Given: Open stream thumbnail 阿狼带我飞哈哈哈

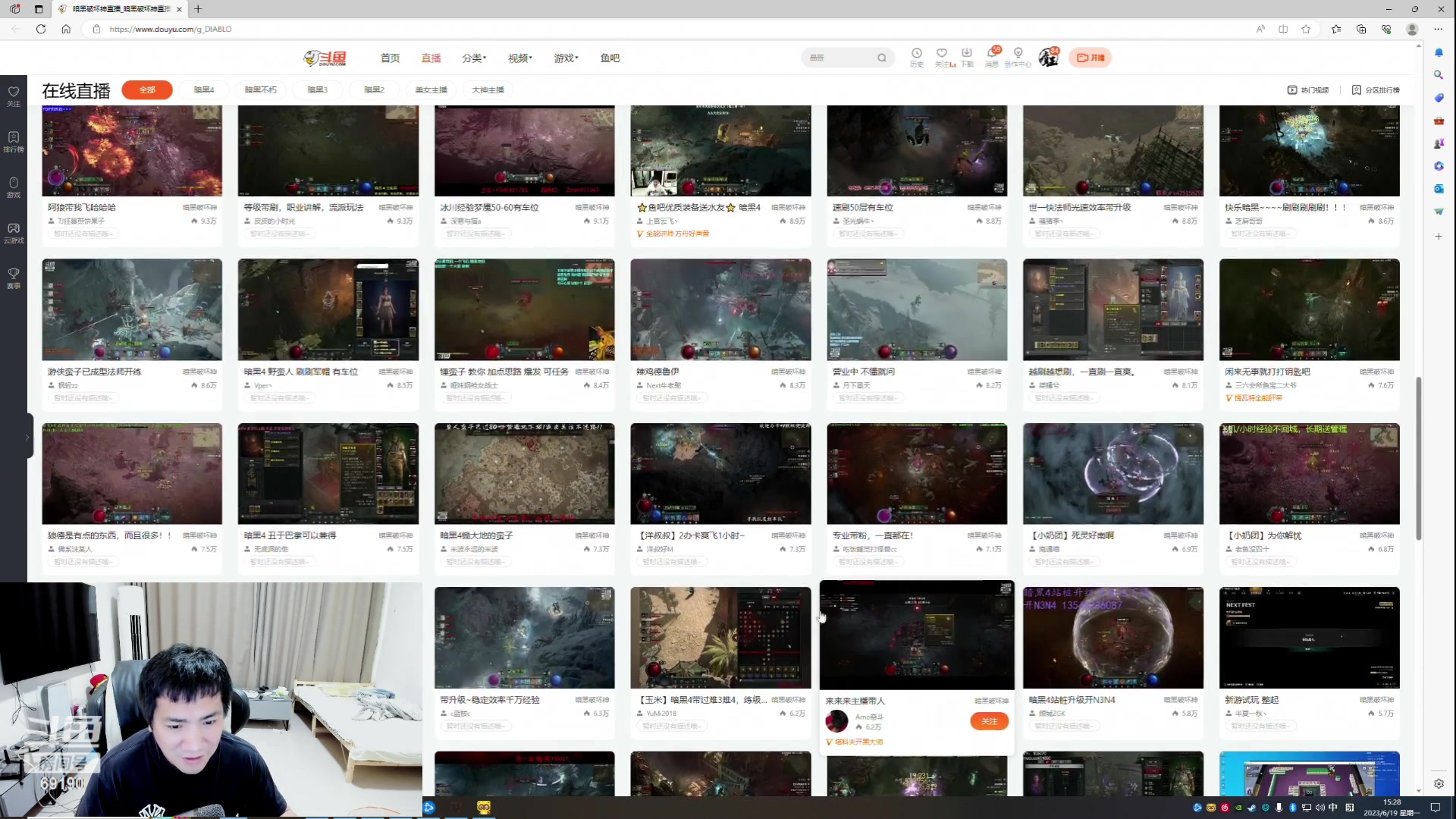Looking at the screenshot, I should (x=132, y=151).
